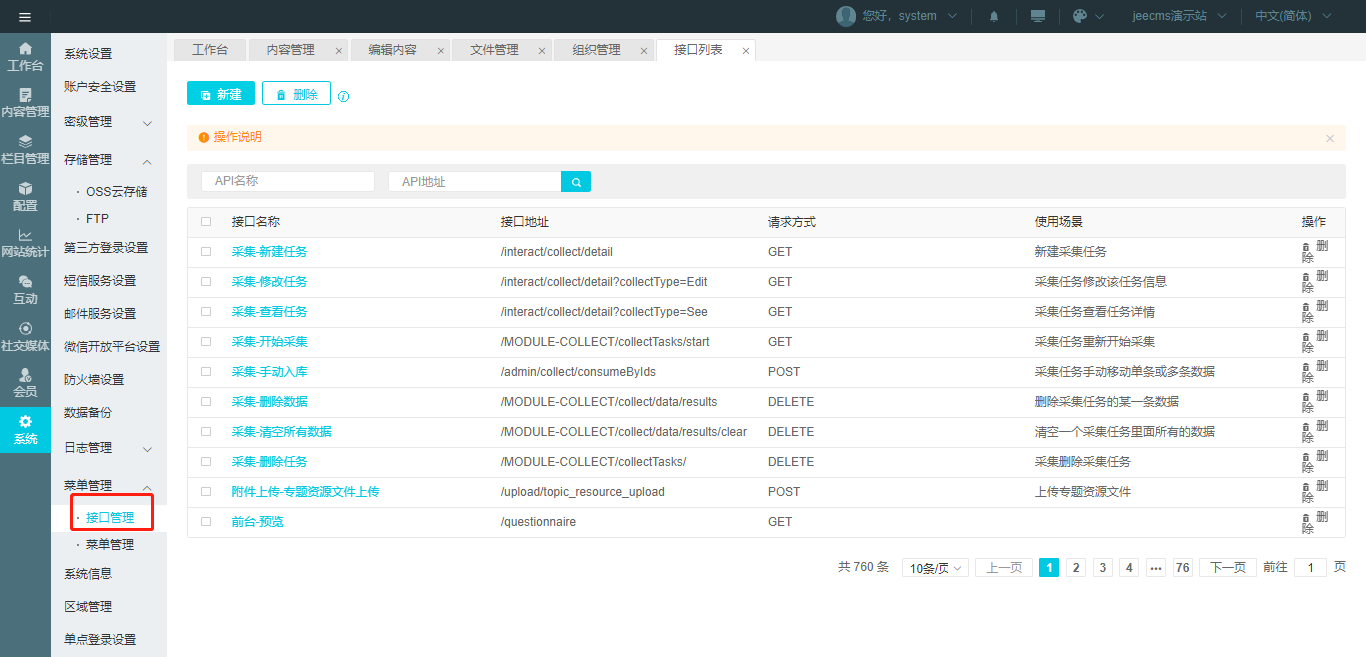Screen dimensions: 1366x657
Task: Switch to the 组织管理 tab
Action: pyautogui.click(x=596, y=50)
